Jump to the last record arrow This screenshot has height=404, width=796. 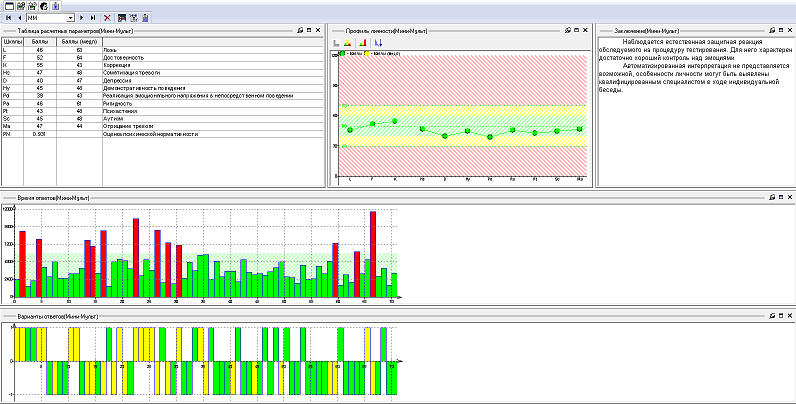pyautogui.click(x=93, y=18)
